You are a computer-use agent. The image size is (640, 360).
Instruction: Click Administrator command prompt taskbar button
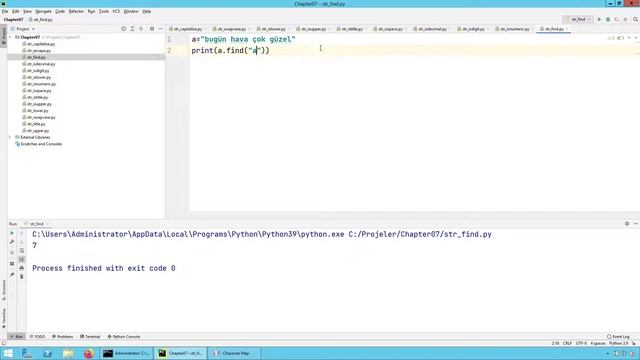pos(127,353)
